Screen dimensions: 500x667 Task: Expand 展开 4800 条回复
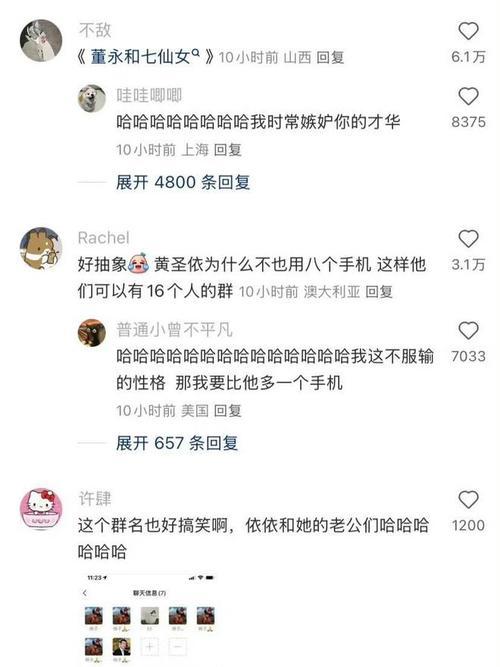point(183,182)
